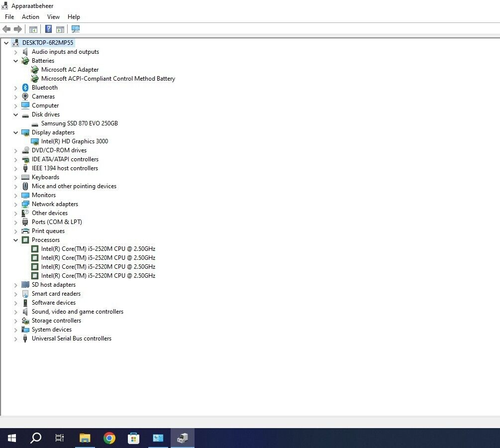Expand the System devices category
The width and height of the screenshot is (500, 448).
pyautogui.click(x=15, y=330)
